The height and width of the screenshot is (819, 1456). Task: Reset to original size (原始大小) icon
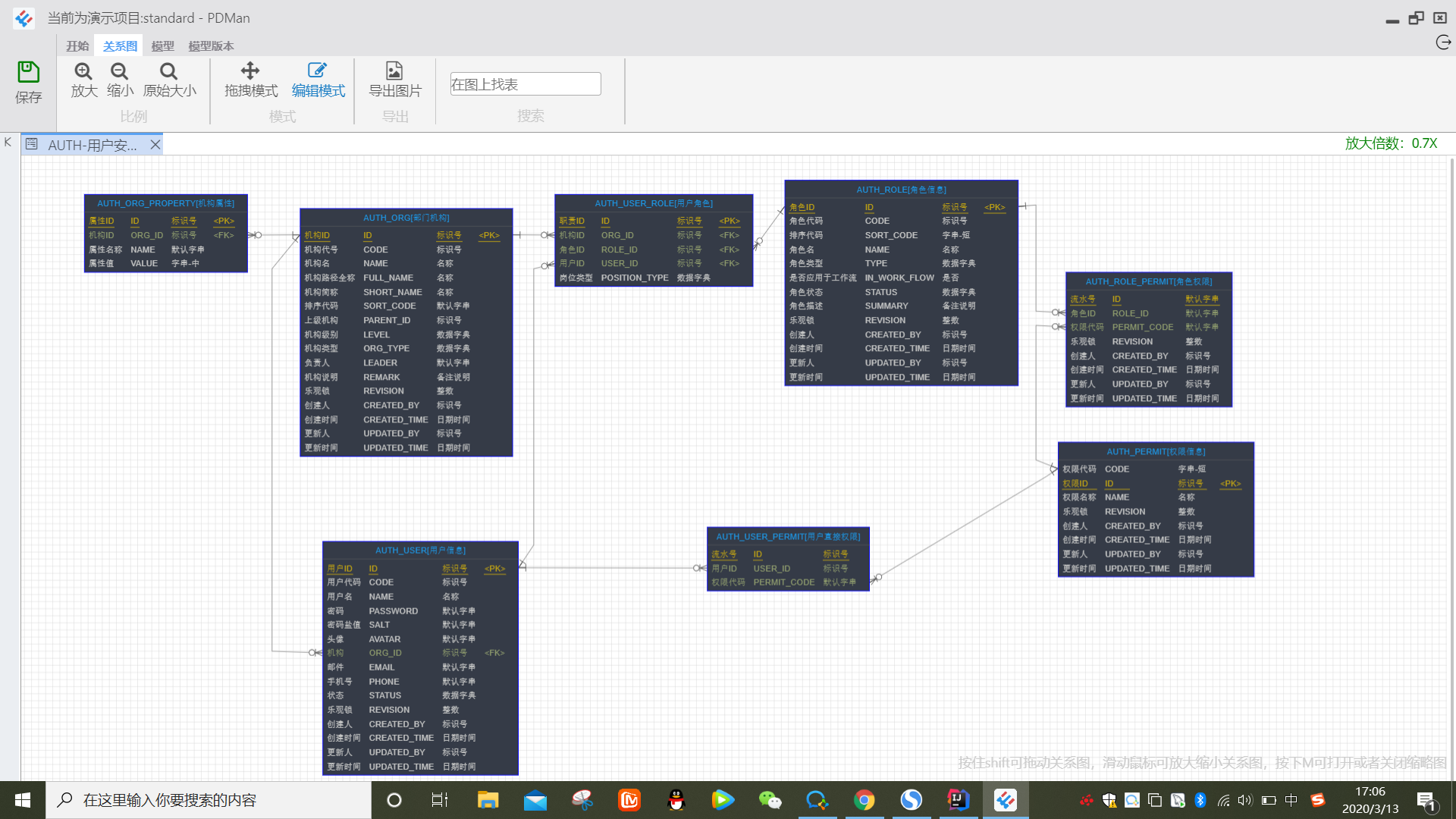[x=168, y=71]
